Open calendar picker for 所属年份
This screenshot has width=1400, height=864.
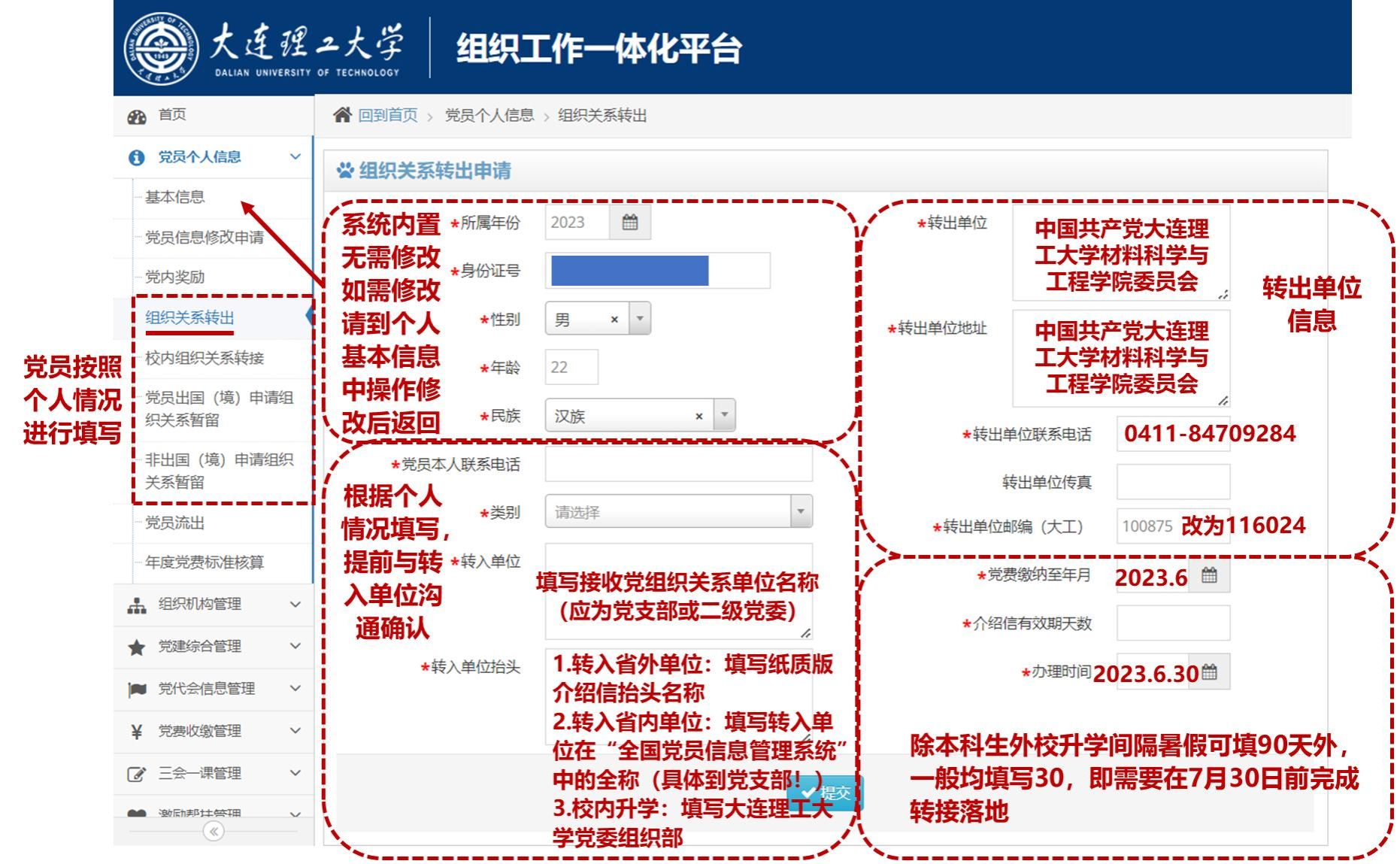pyautogui.click(x=630, y=223)
